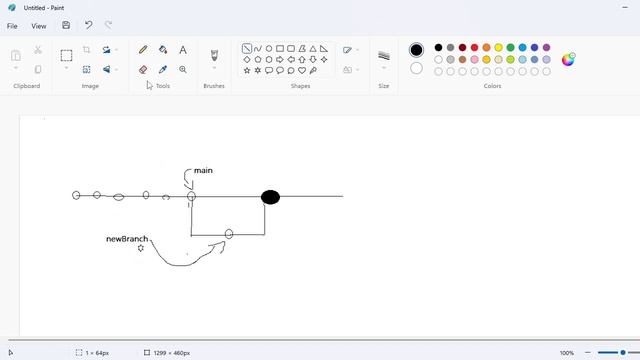This screenshot has width=640, height=360.
Task: Choose the Diamond shape
Action: tap(247, 60)
